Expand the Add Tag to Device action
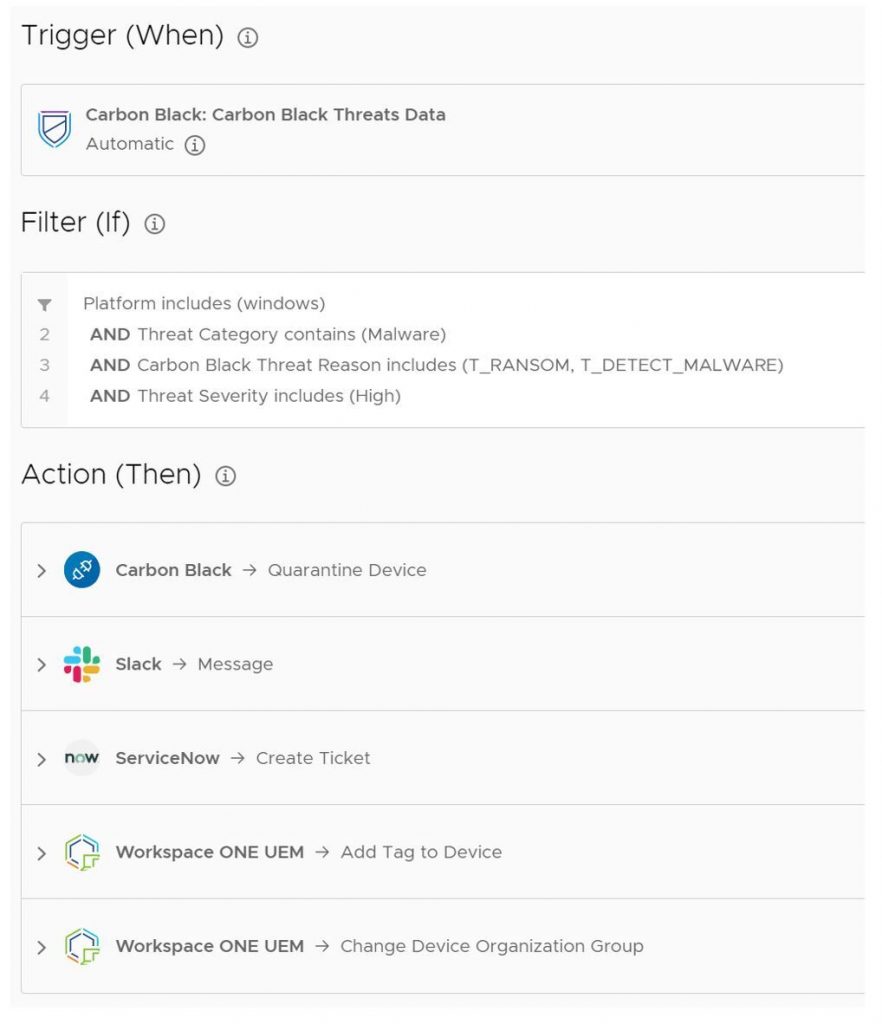882x1024 pixels. pos(41,853)
